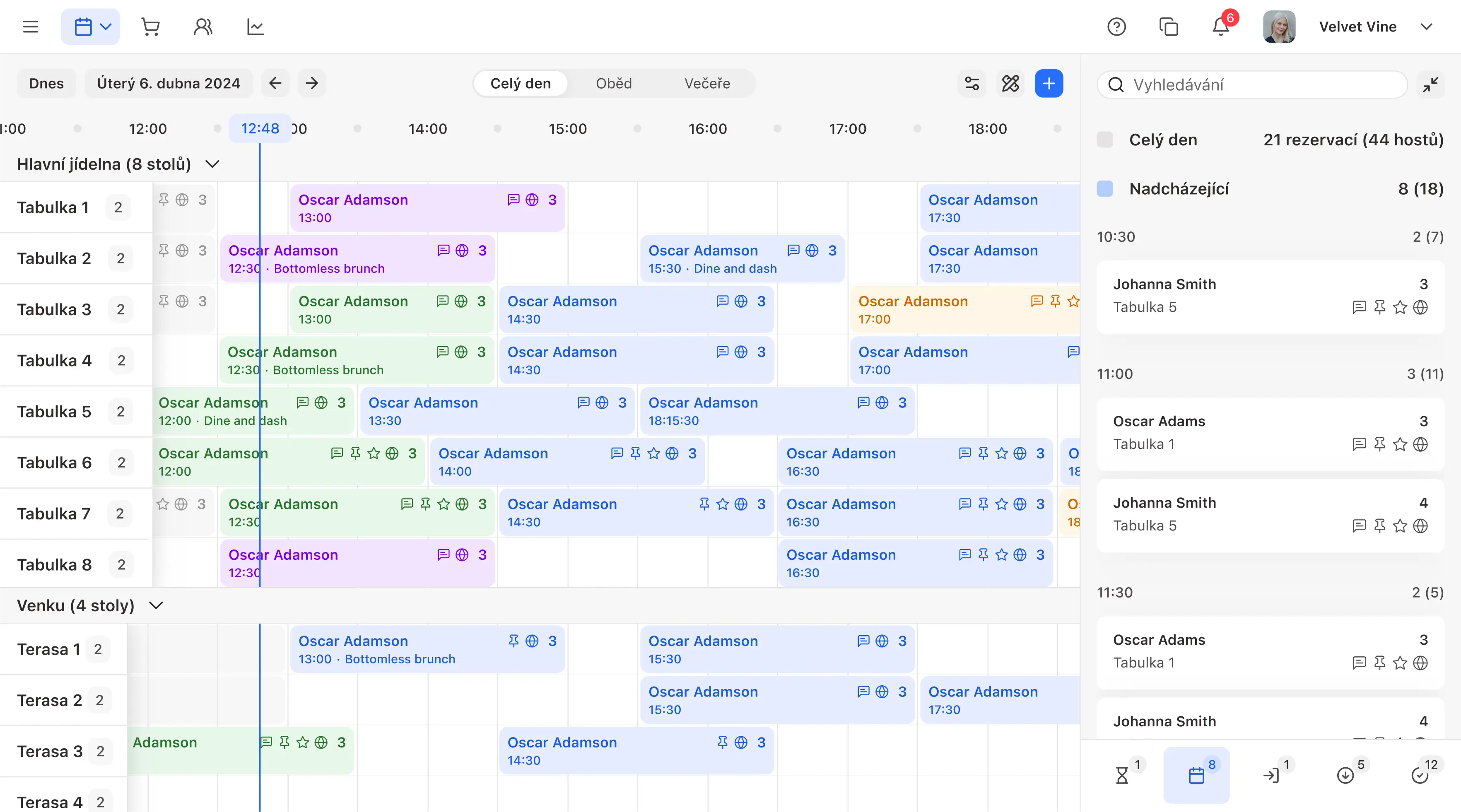This screenshot has width=1461, height=812.
Task: Add new reservation with plus button
Action: [1049, 83]
